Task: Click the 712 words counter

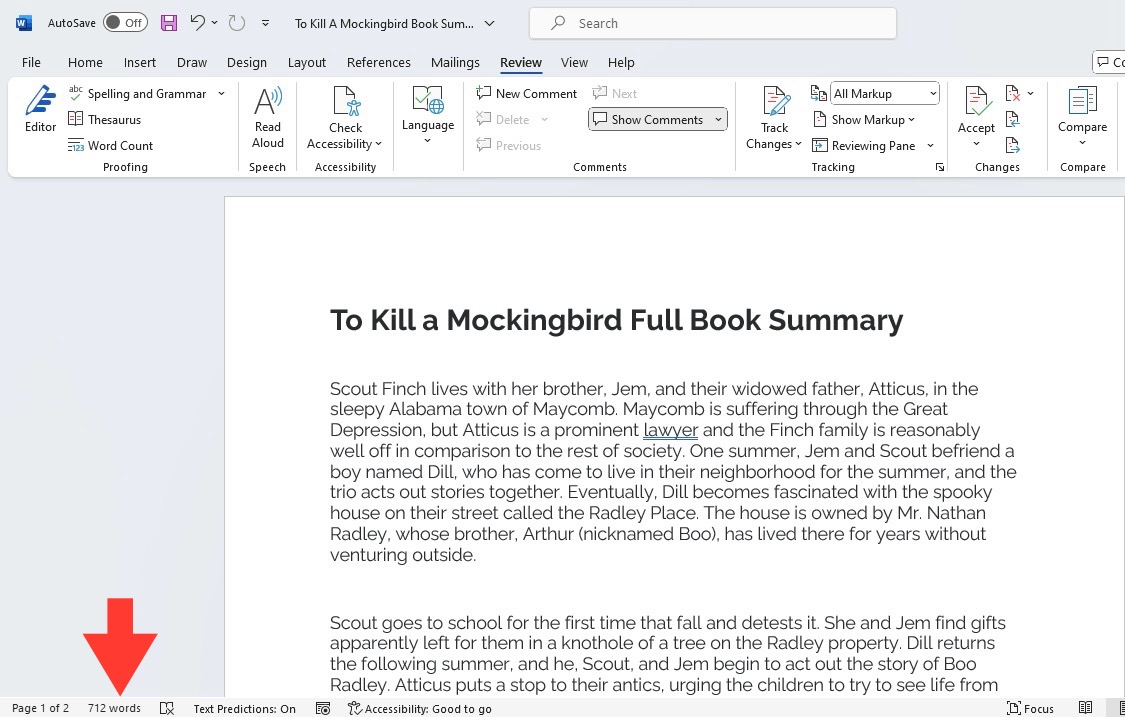Action: [x=115, y=708]
